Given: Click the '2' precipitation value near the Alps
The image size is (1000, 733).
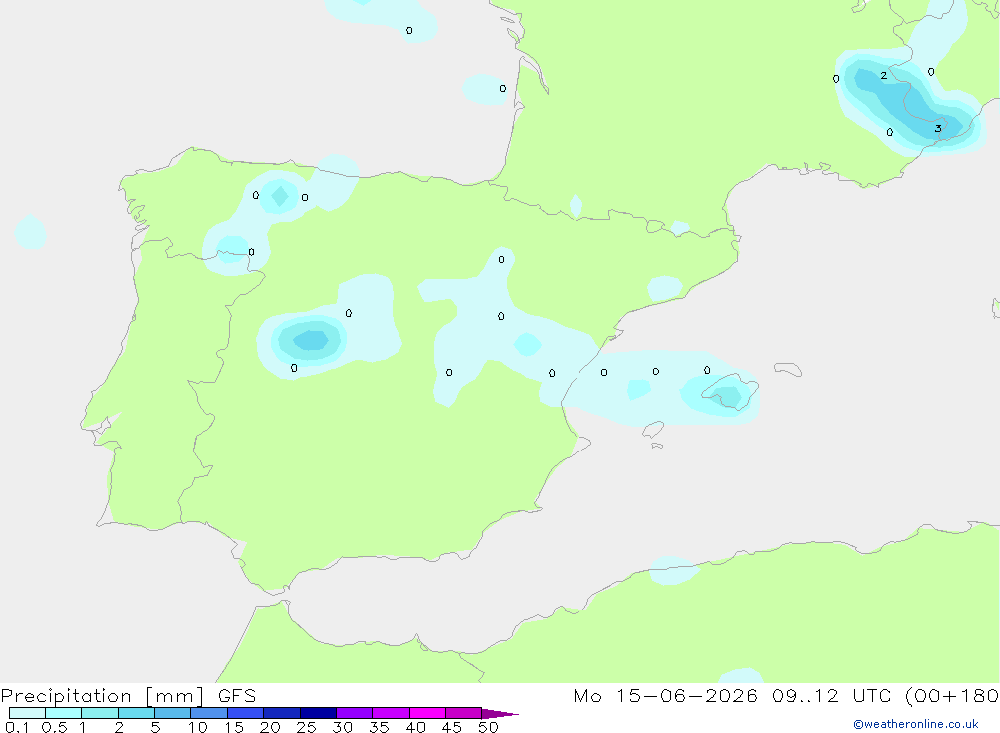Looking at the screenshot, I should [x=883, y=75].
